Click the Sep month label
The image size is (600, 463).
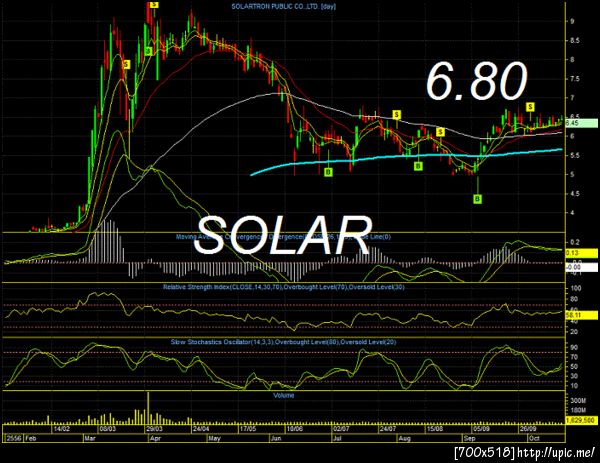pos(470,439)
